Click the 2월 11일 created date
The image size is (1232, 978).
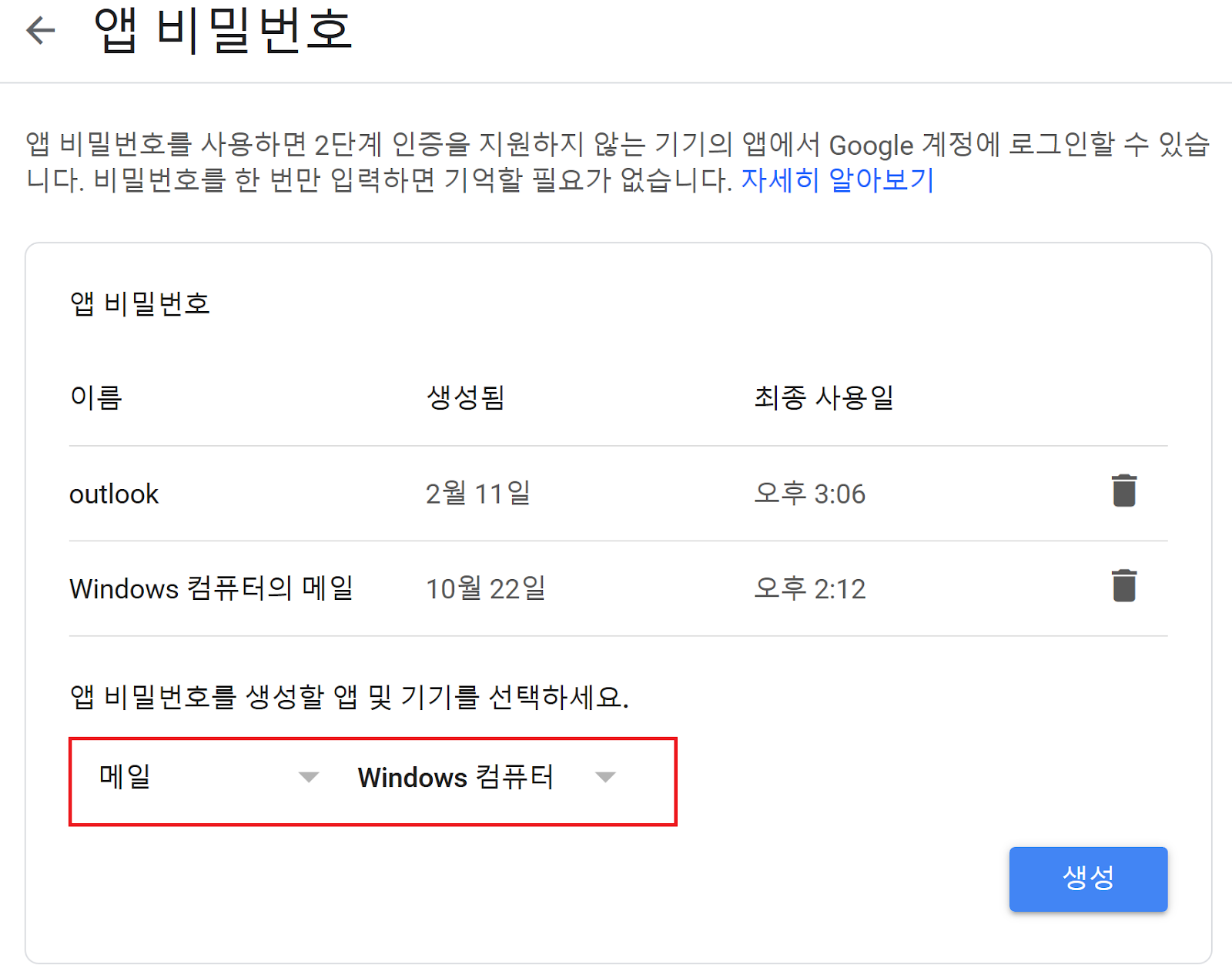(478, 493)
